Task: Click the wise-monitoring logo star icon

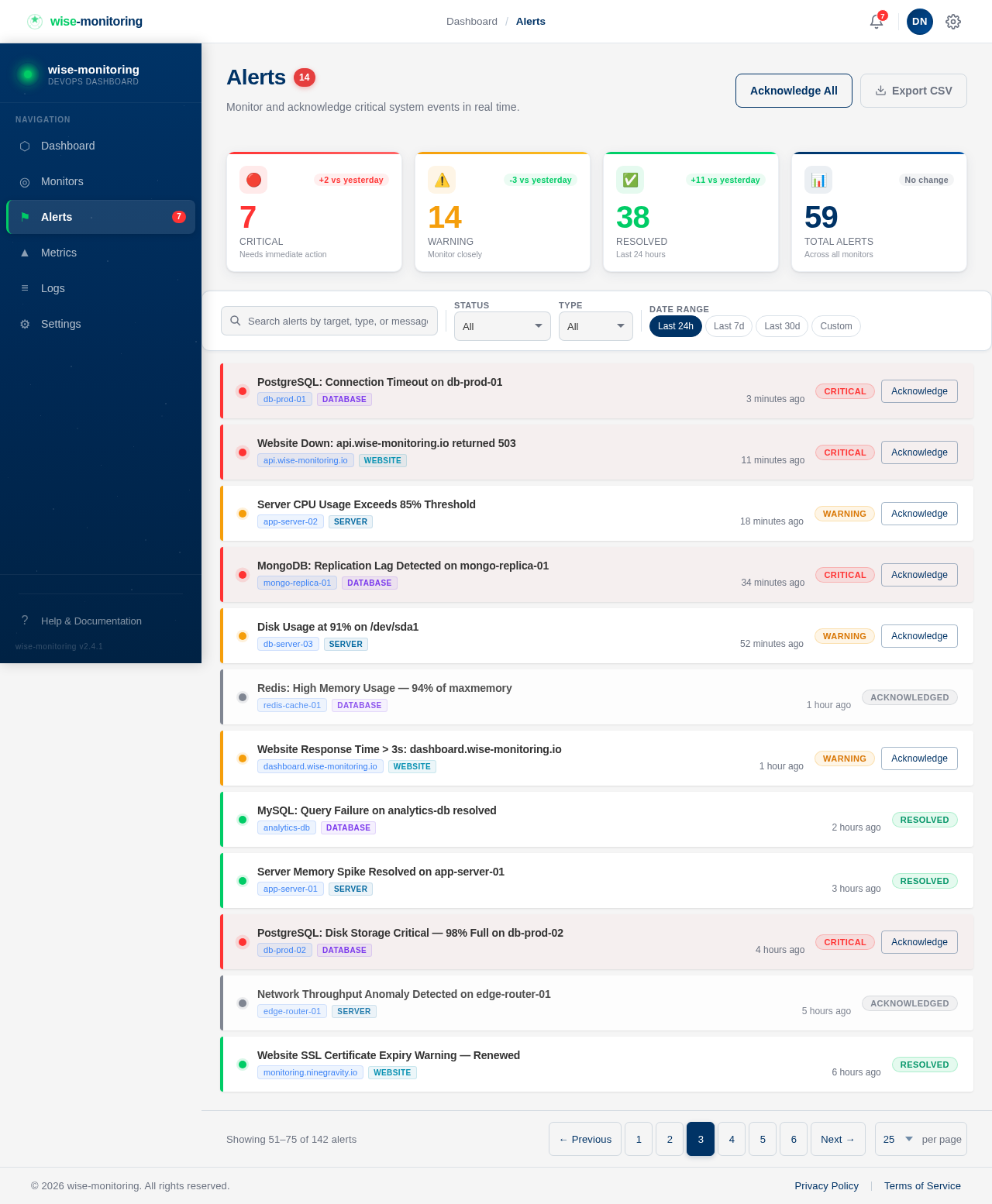Action: [35, 21]
